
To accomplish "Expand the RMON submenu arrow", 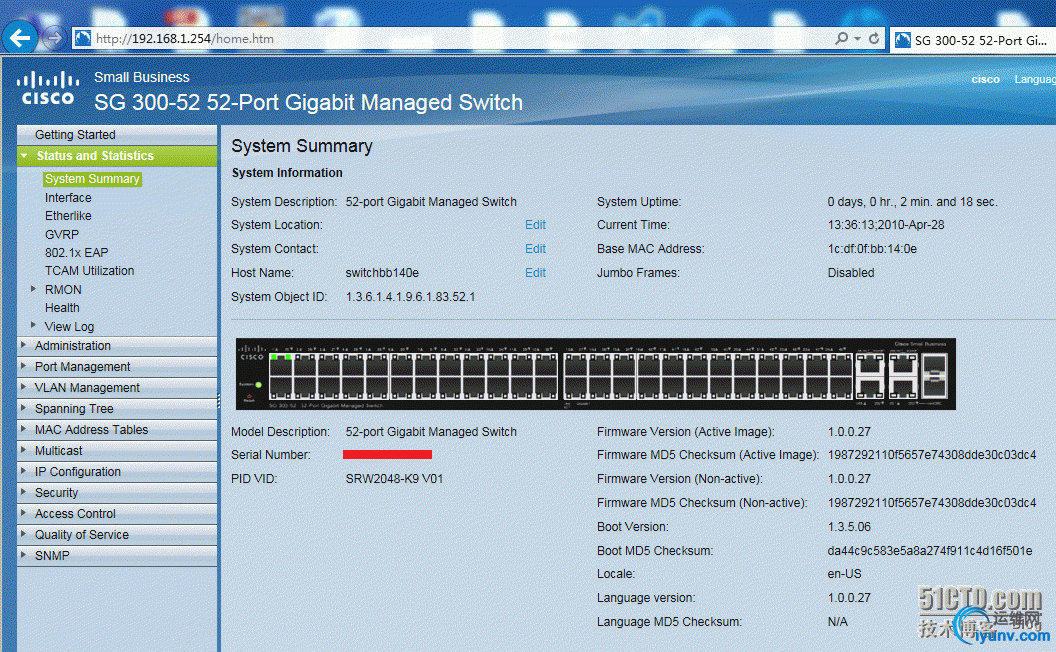I will (33, 289).
